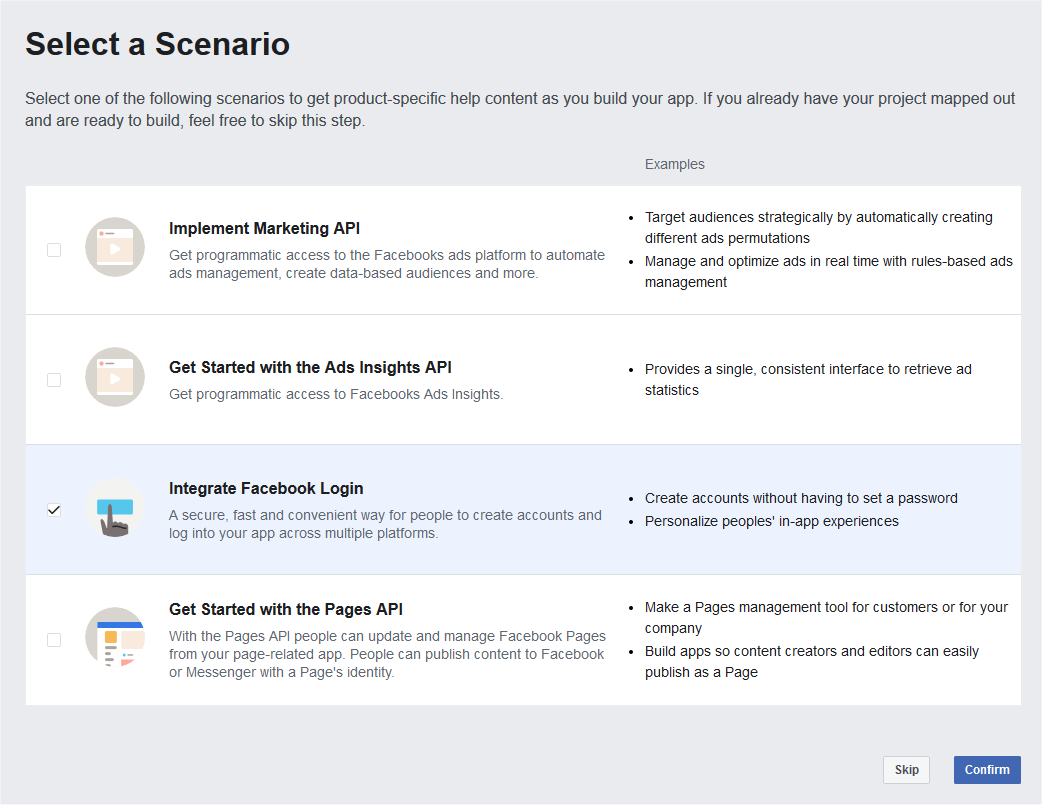
Task: Click the Implement Marketing API video icon
Action: click(x=115, y=247)
